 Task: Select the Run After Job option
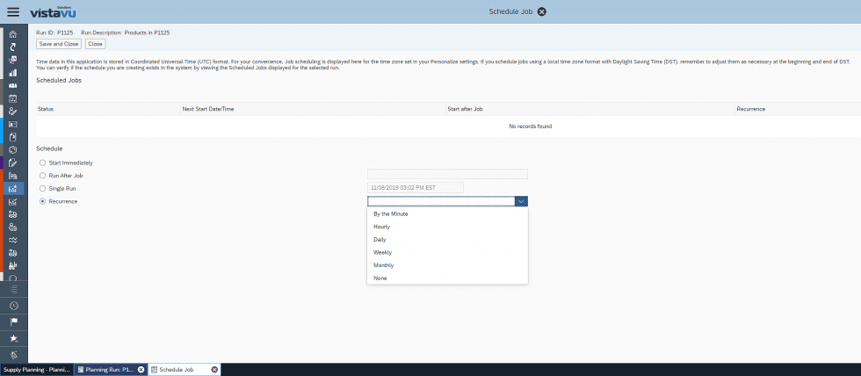pyautogui.click(x=42, y=176)
